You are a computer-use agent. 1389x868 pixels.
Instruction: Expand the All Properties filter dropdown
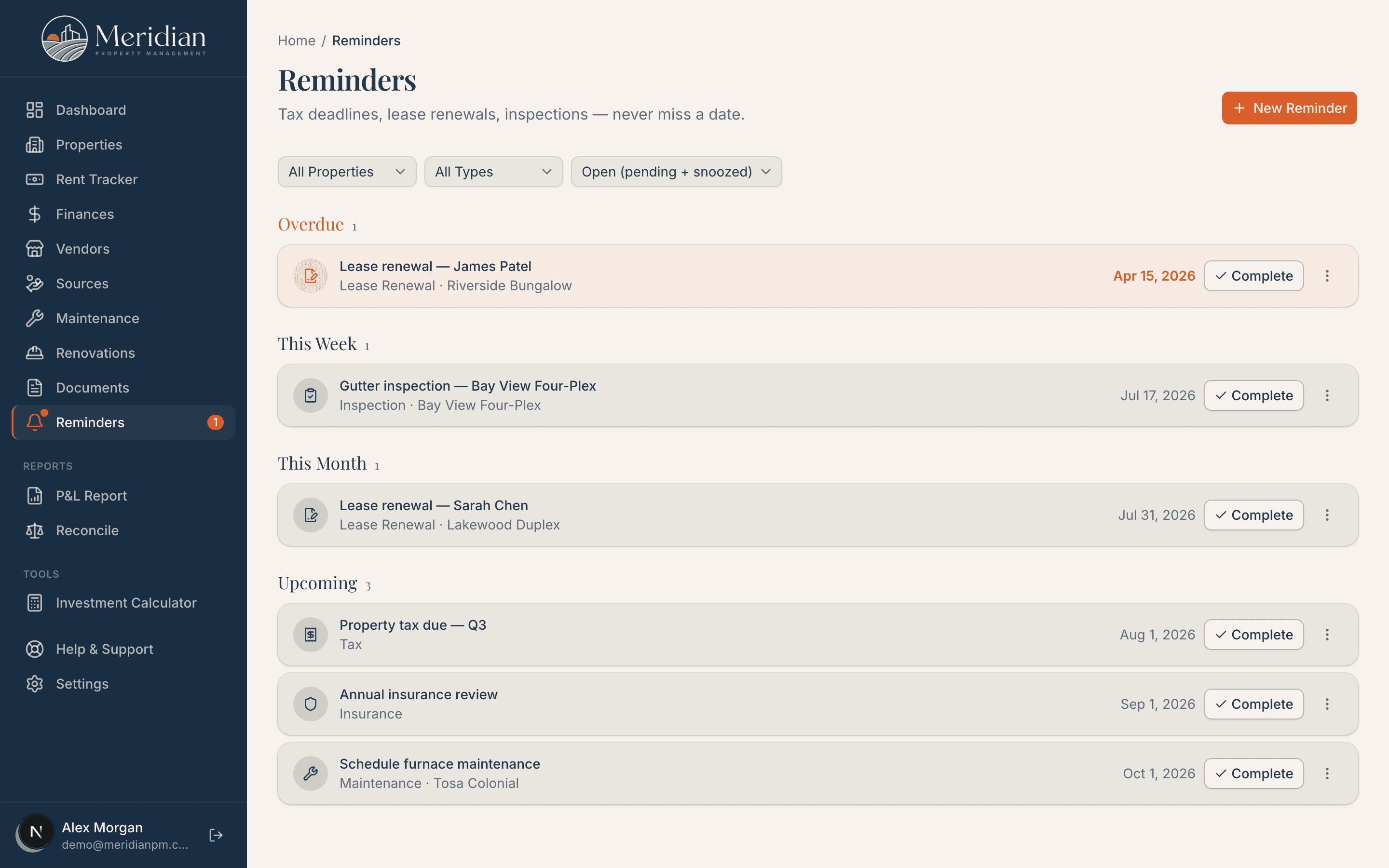[347, 172]
